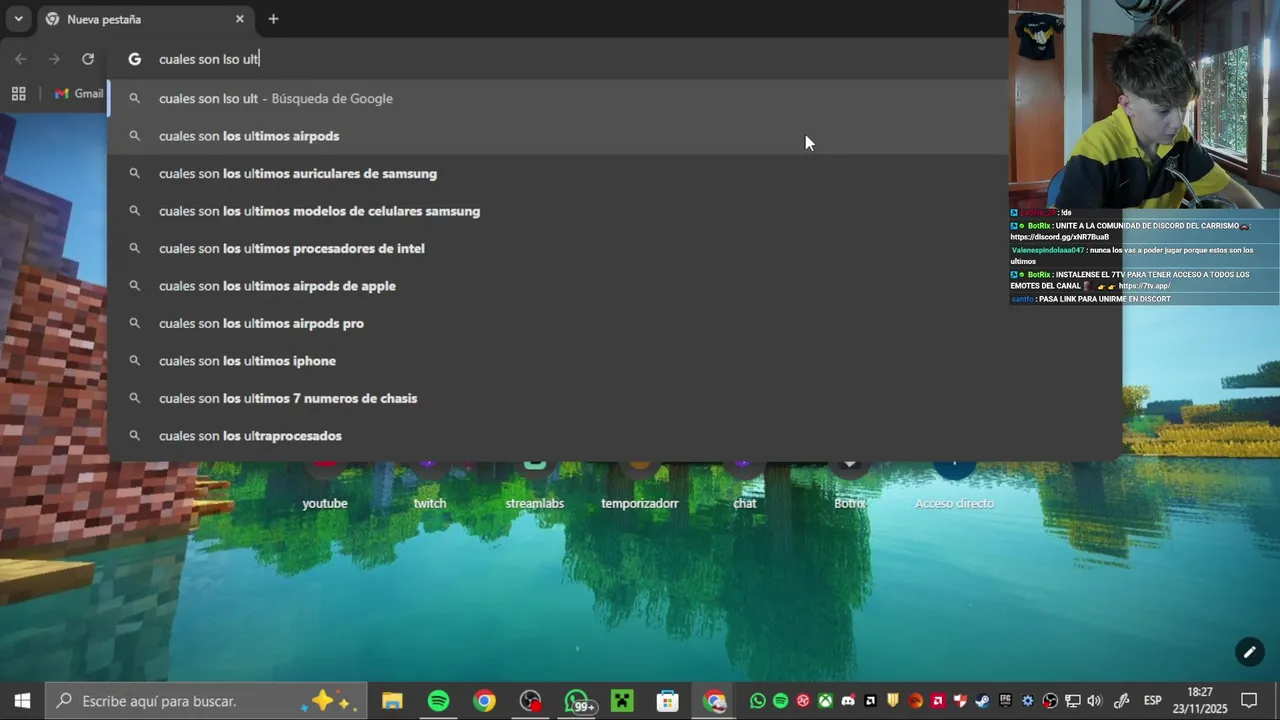The image size is (1280, 720).
Task: Open WhatsApp taskbar icon with 99+ badge
Action: (x=577, y=701)
